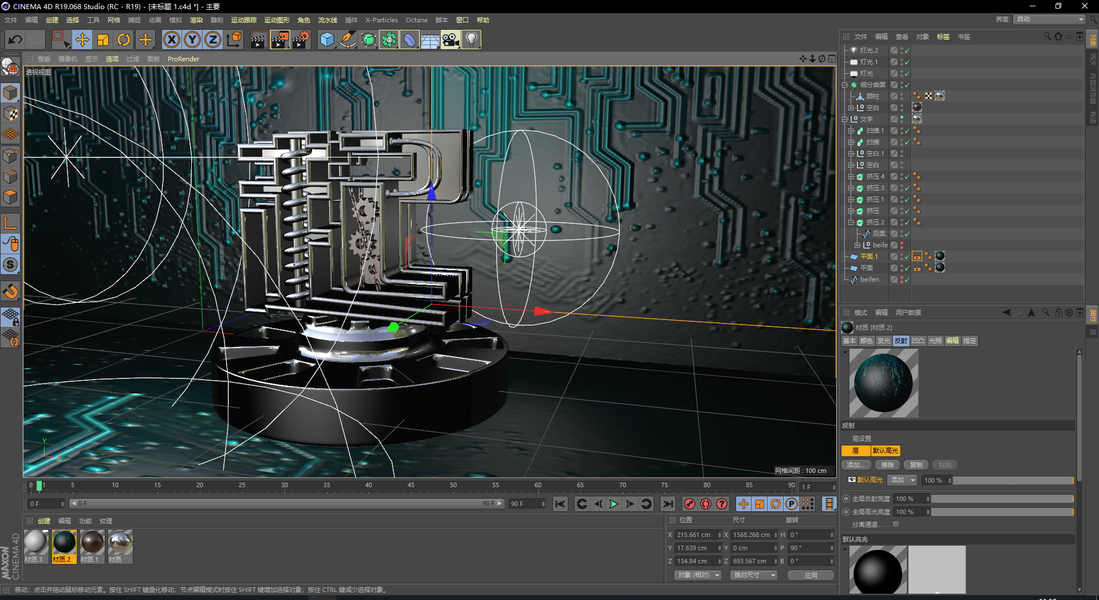The image size is (1099, 600).
Task: Toggle the green checkmark for 挤压.4
Action: tap(905, 176)
